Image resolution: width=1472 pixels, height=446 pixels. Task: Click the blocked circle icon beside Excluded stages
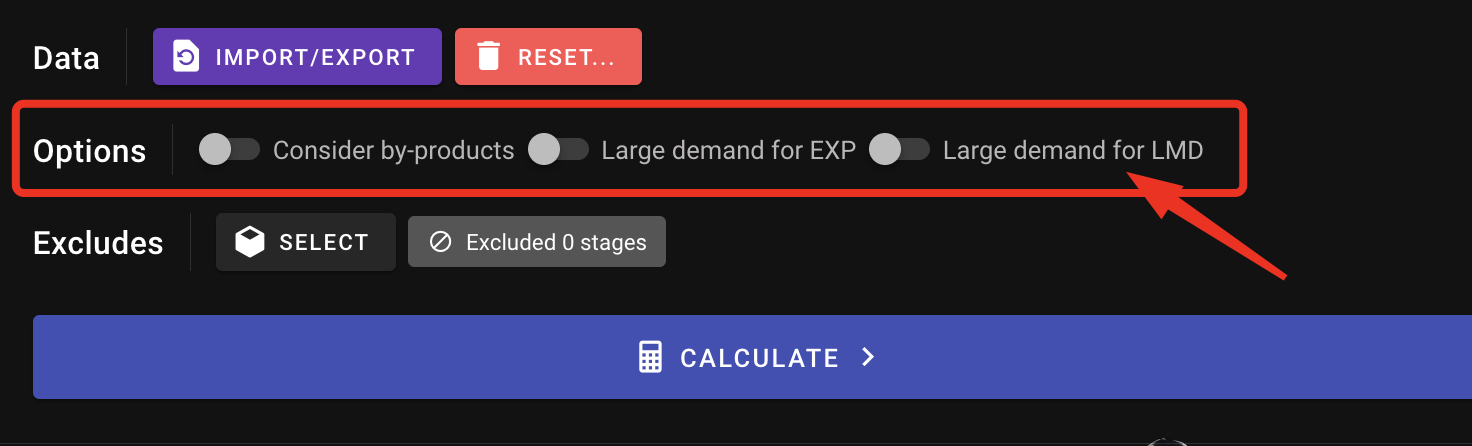(440, 242)
